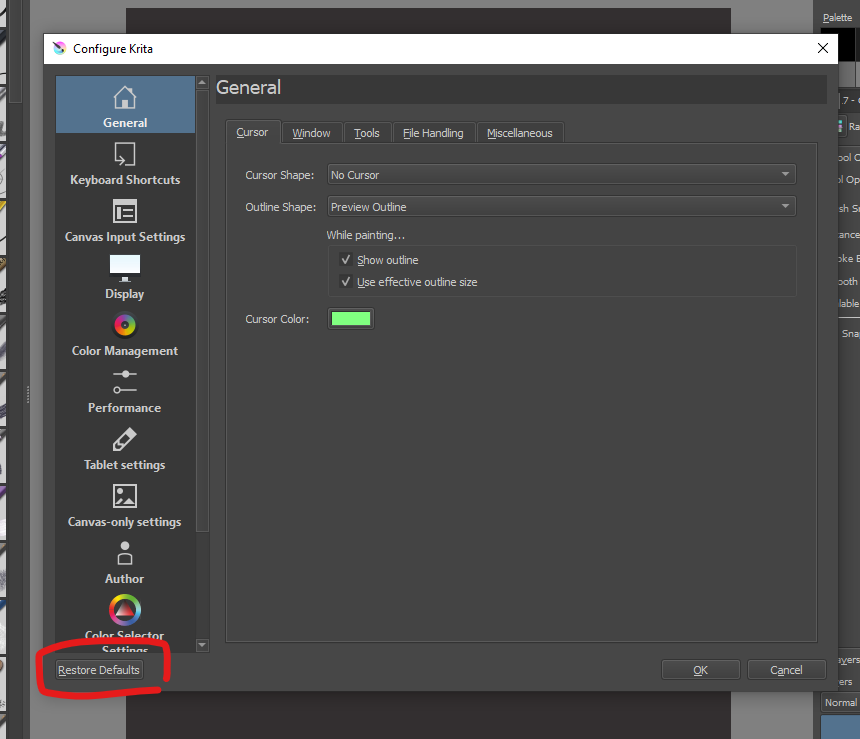Open Canvas Input Settings icon

(x=125, y=211)
